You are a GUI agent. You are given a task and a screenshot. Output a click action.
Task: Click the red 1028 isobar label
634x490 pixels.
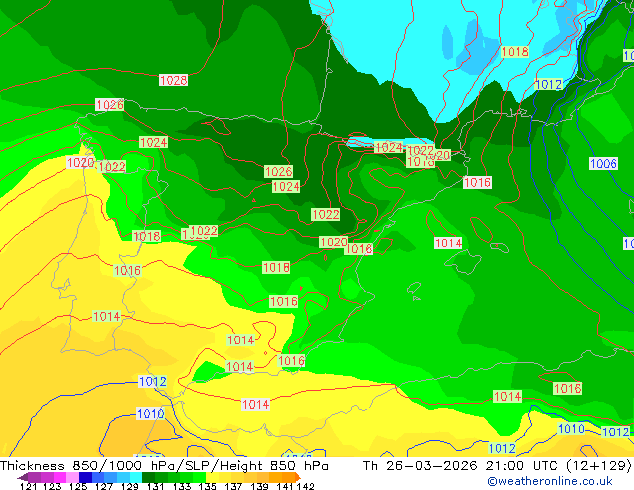pyautogui.click(x=173, y=80)
